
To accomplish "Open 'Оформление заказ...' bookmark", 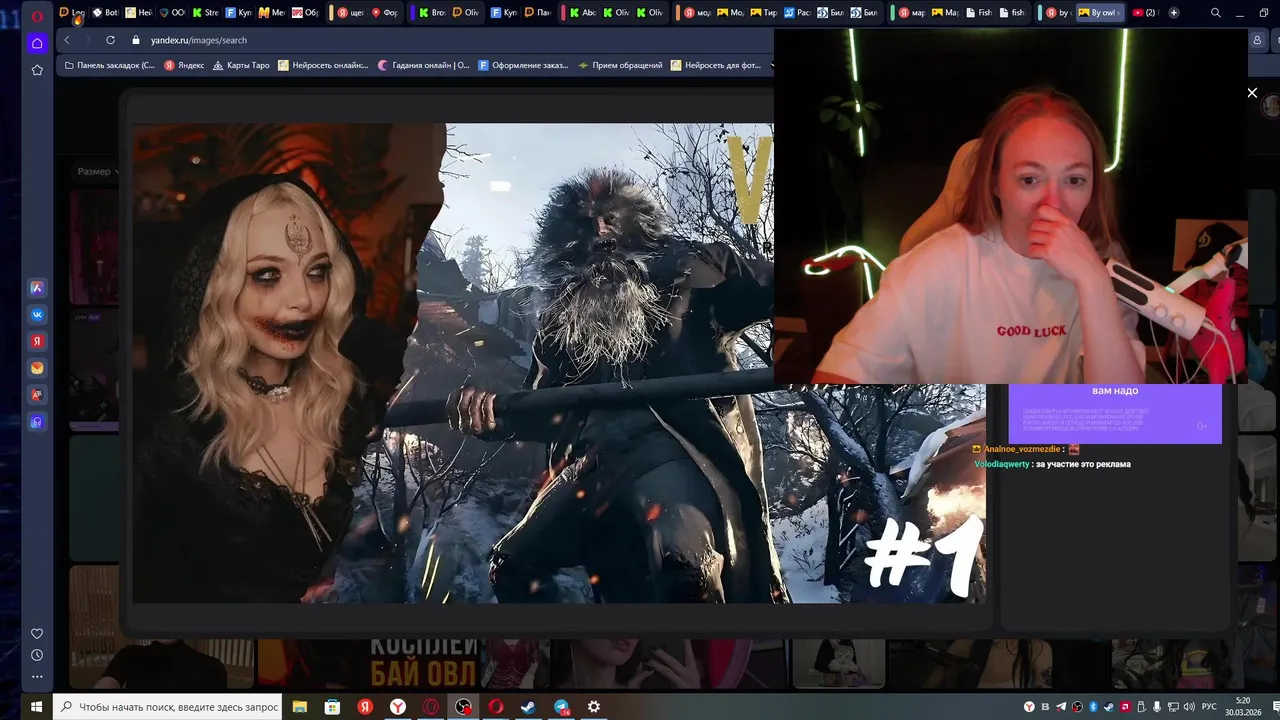I will (x=523, y=65).
